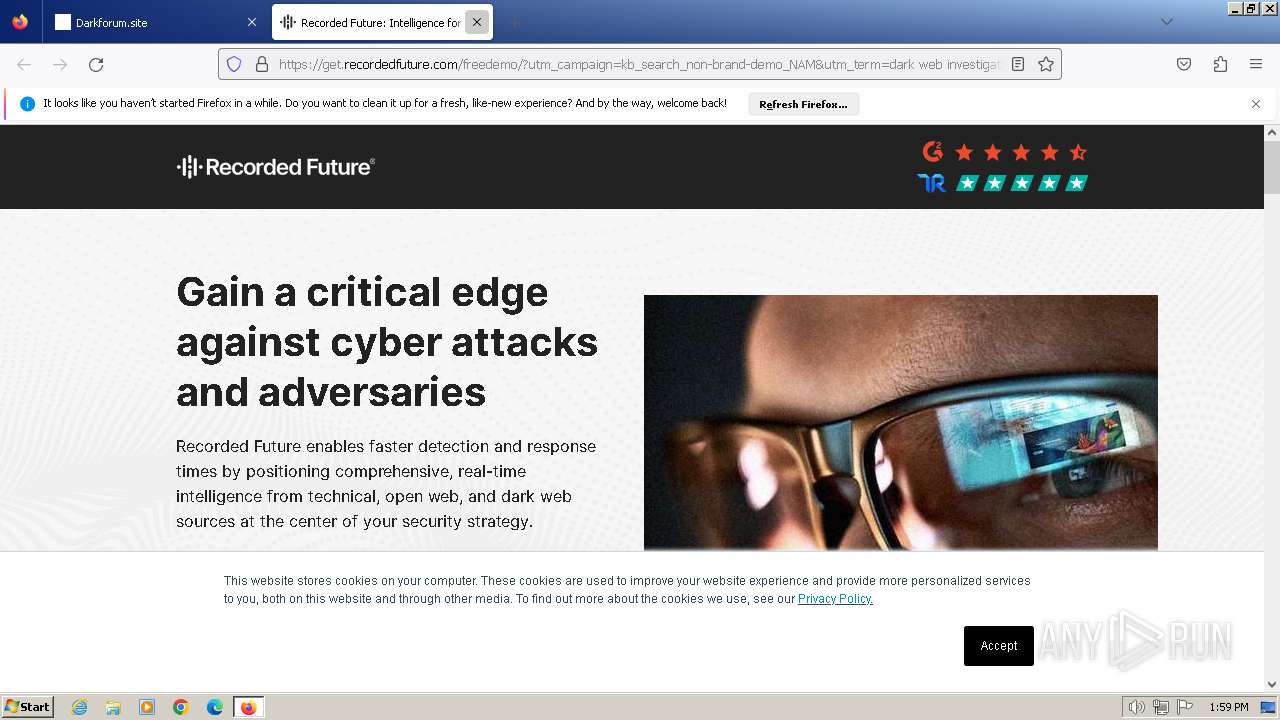Open a new tab with plus button
The width and height of the screenshot is (1280, 720).
pos(514,22)
